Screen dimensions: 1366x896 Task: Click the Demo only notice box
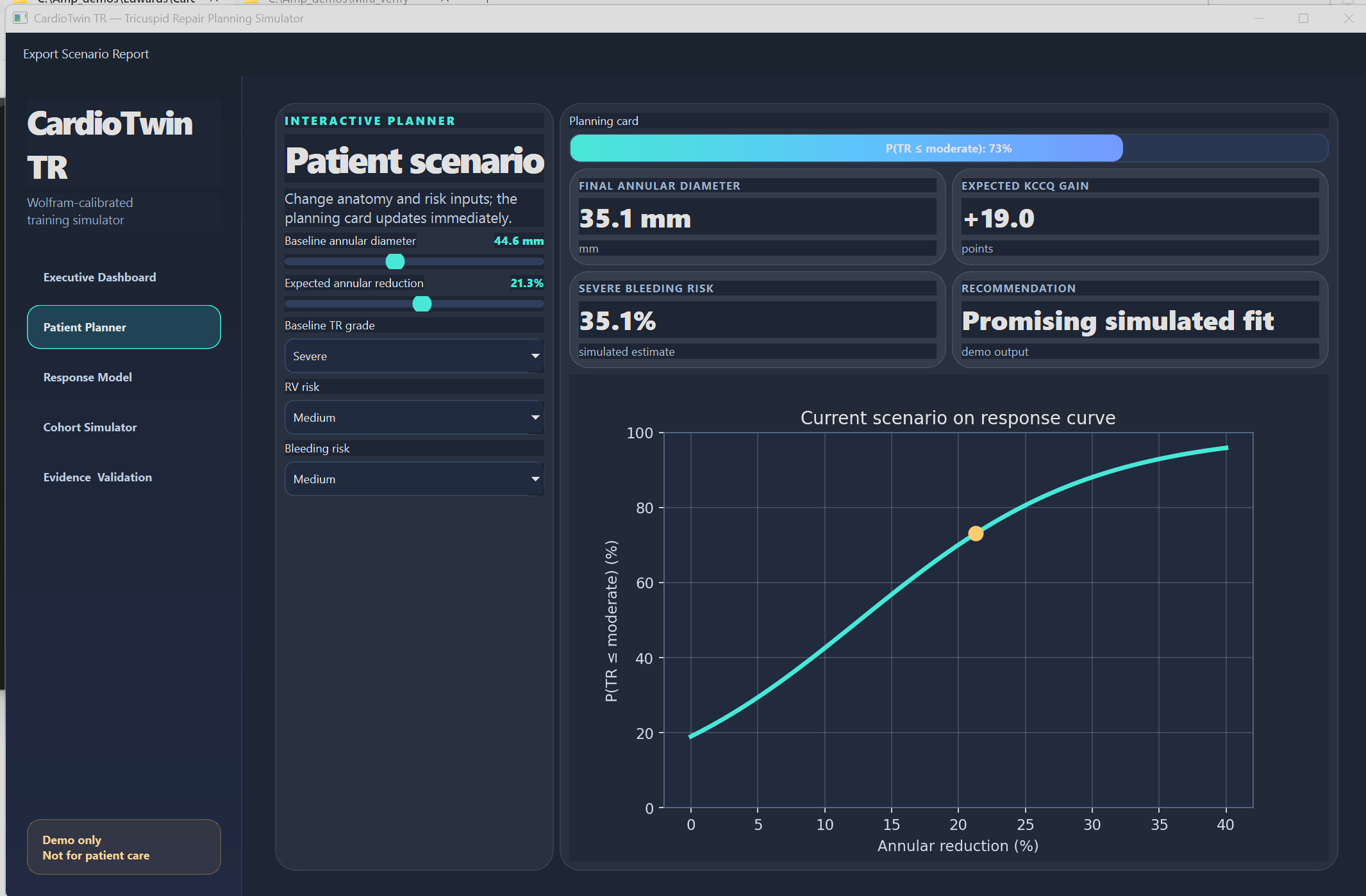pyautogui.click(x=124, y=847)
